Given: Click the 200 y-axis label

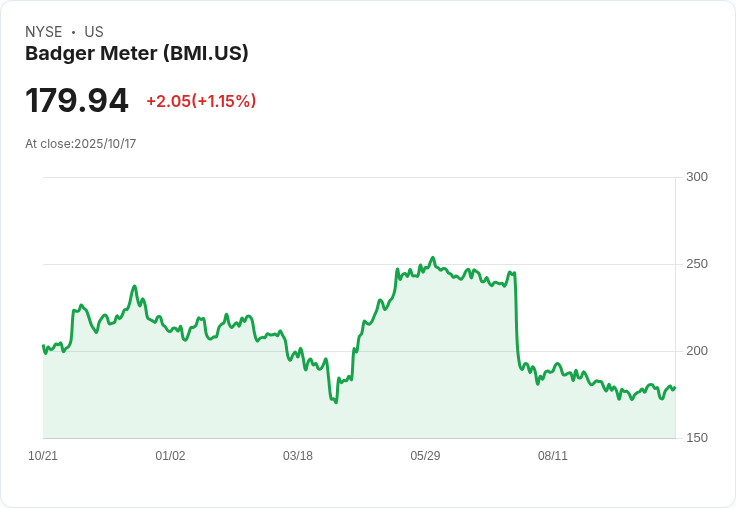Looking at the screenshot, I should coord(697,351).
